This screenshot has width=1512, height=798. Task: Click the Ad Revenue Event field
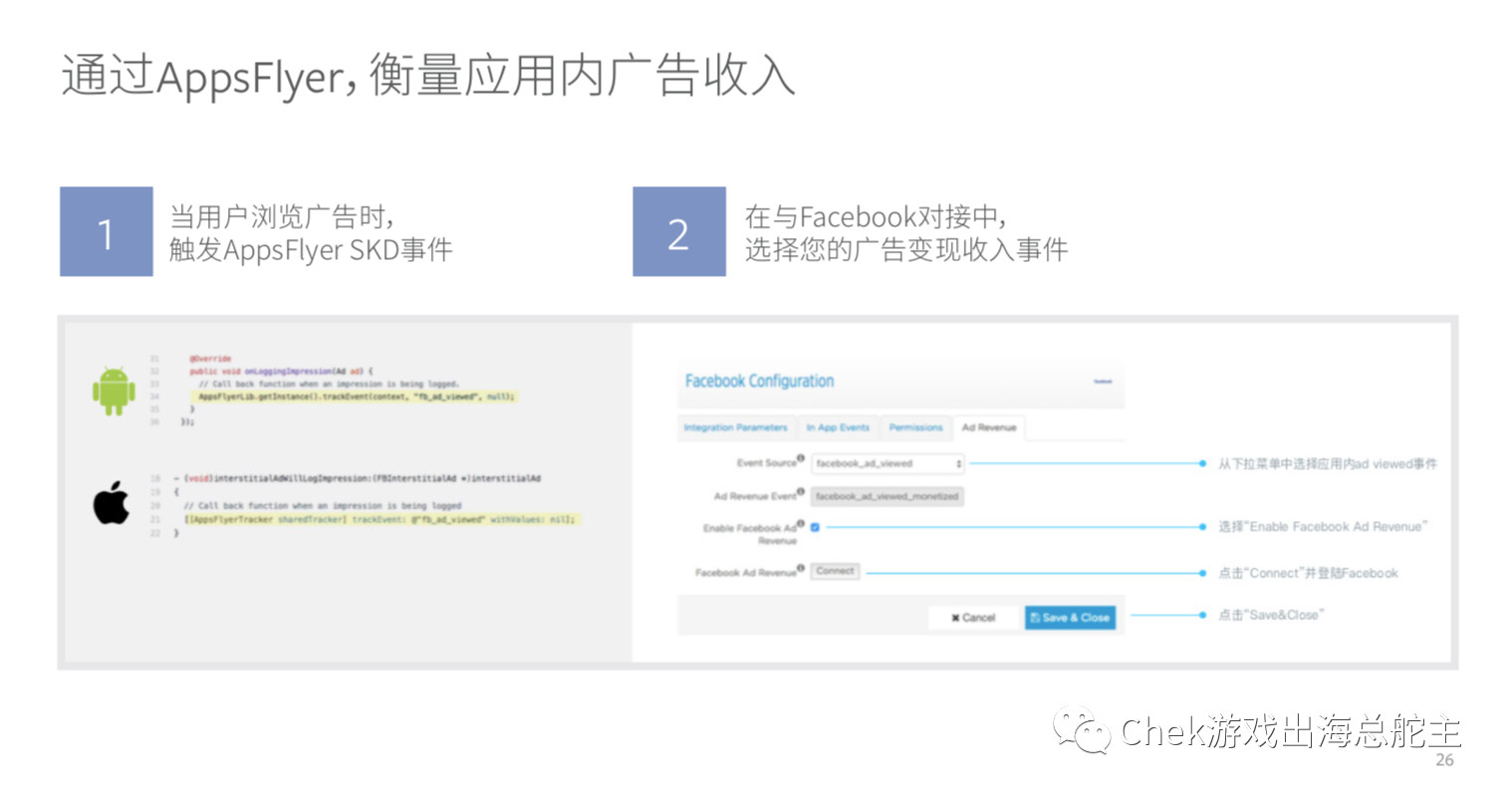click(887, 496)
